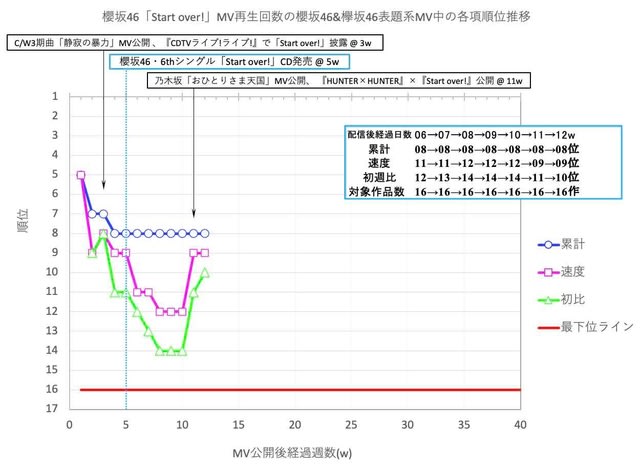Click the 初比 triangle marker at week 12

coord(205,273)
